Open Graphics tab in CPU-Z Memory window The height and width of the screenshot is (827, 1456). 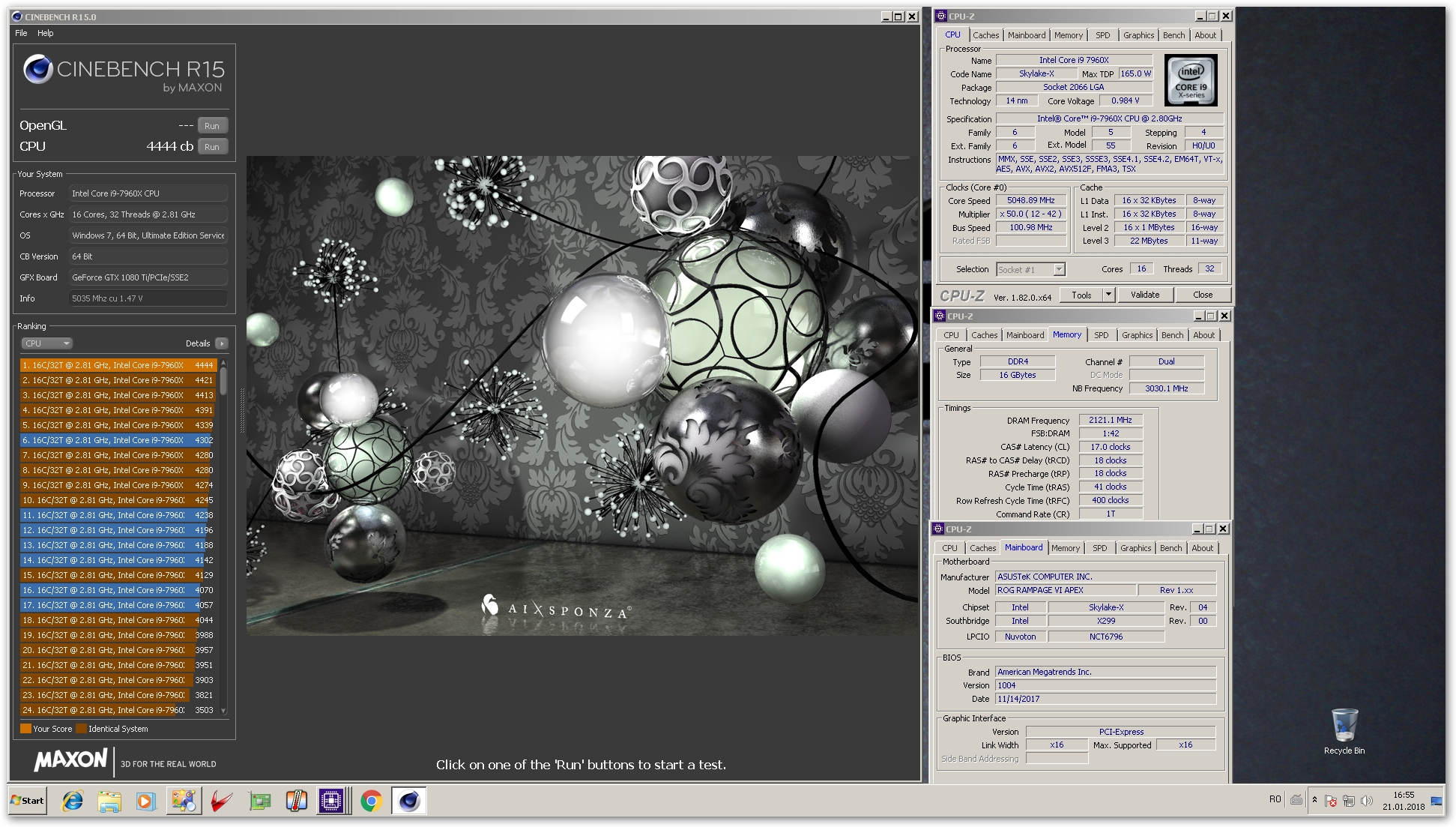click(1138, 335)
